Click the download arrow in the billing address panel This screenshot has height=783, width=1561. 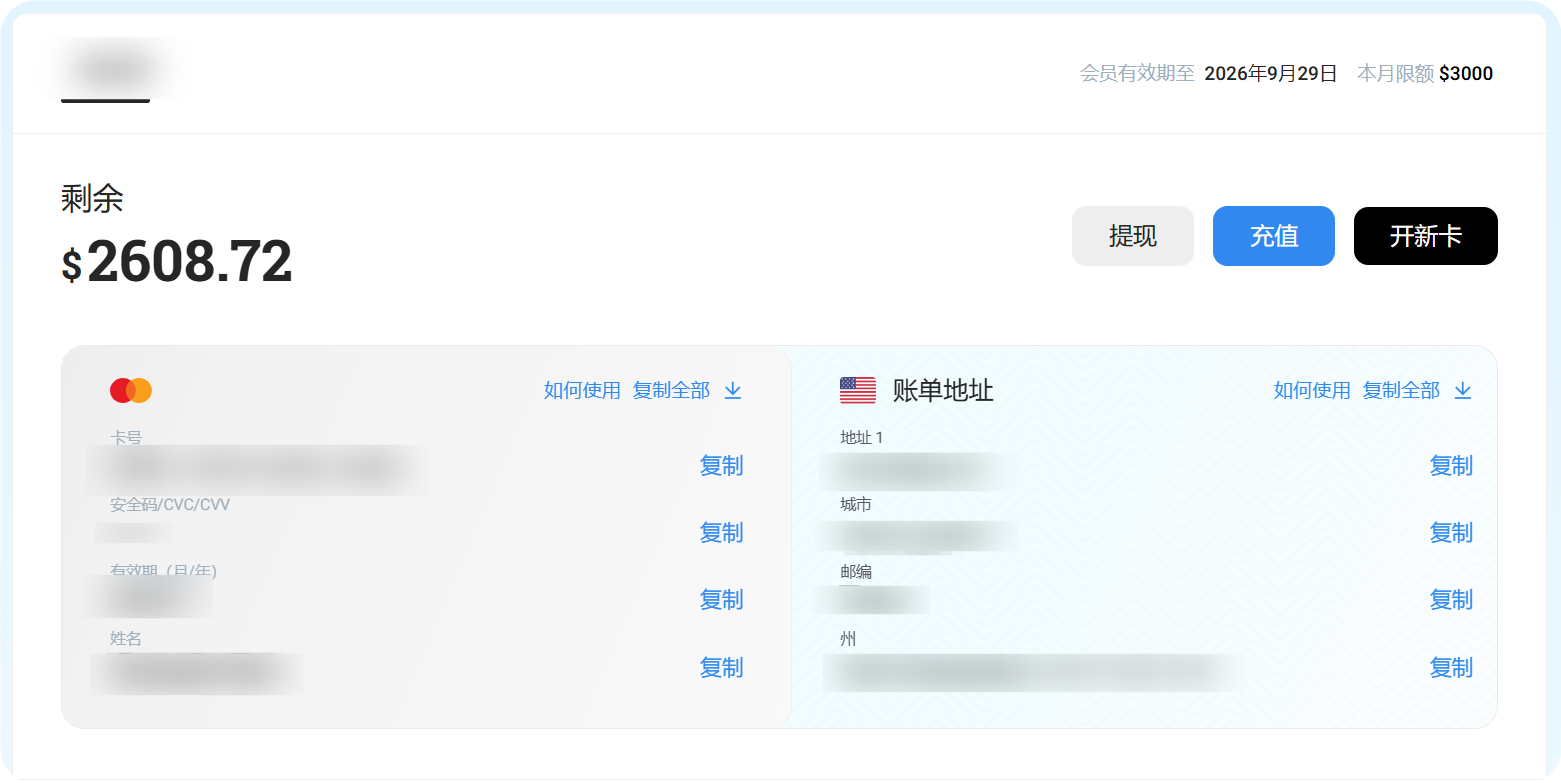click(1463, 390)
